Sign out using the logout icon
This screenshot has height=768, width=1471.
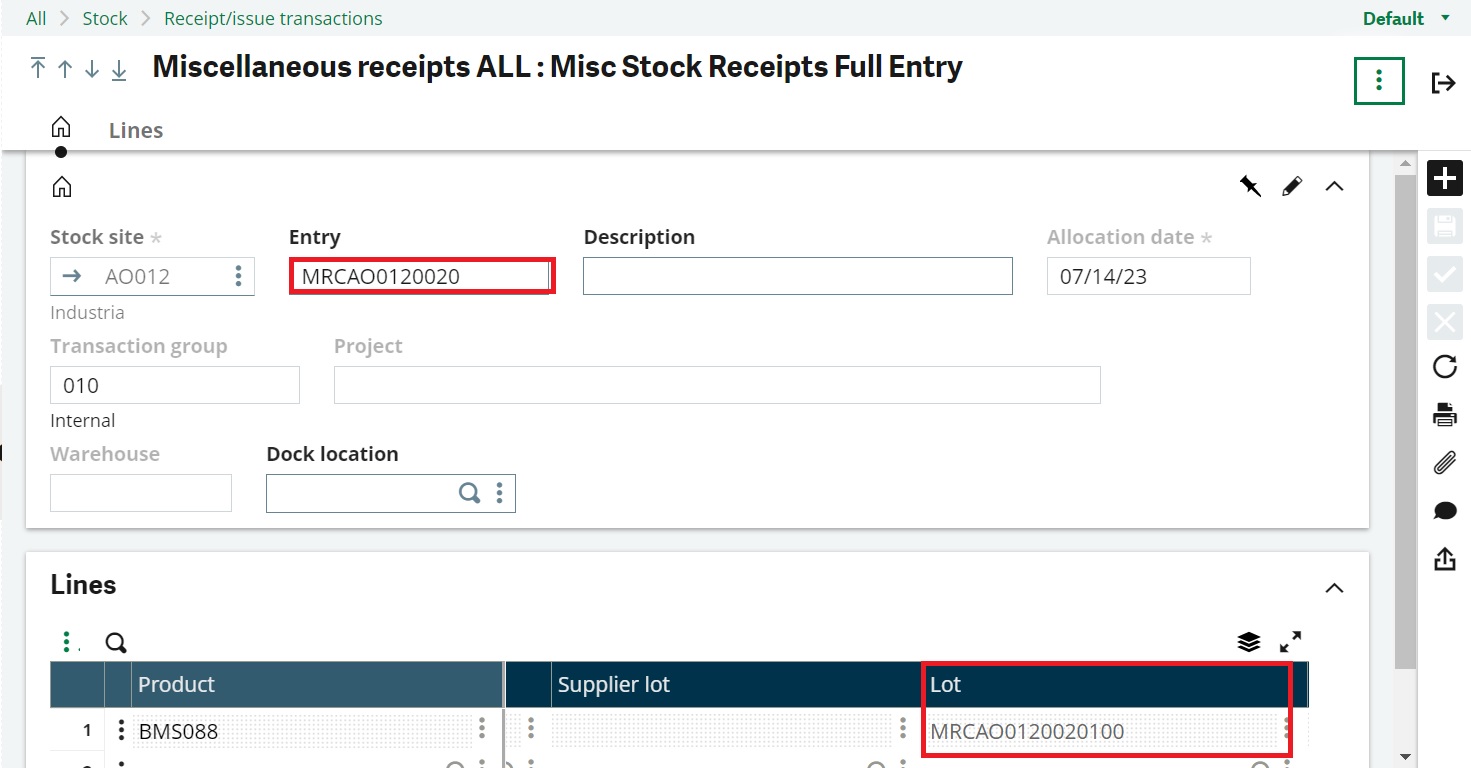point(1444,82)
